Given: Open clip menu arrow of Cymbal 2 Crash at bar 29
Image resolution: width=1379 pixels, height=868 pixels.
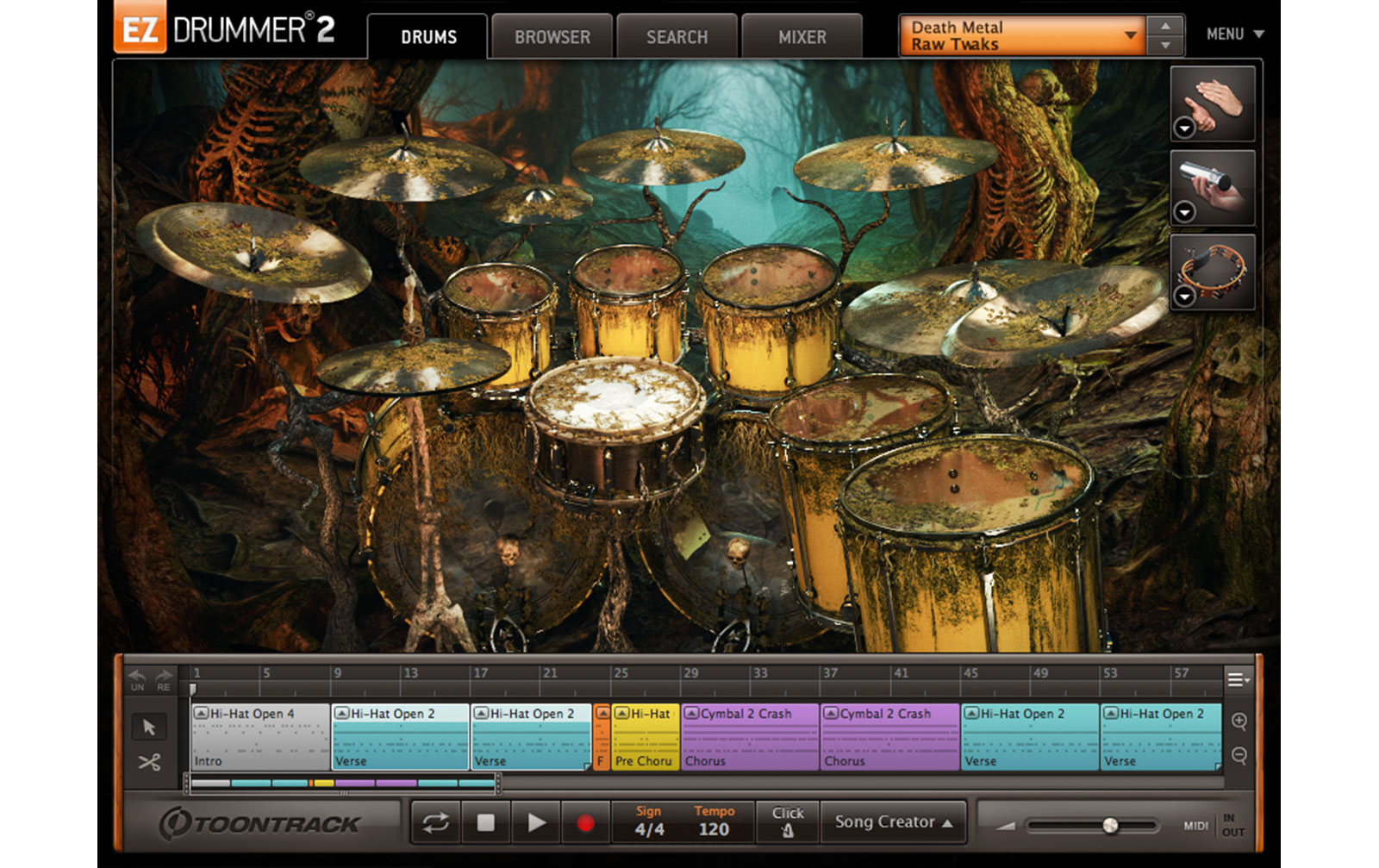Looking at the screenshot, I should click(691, 713).
